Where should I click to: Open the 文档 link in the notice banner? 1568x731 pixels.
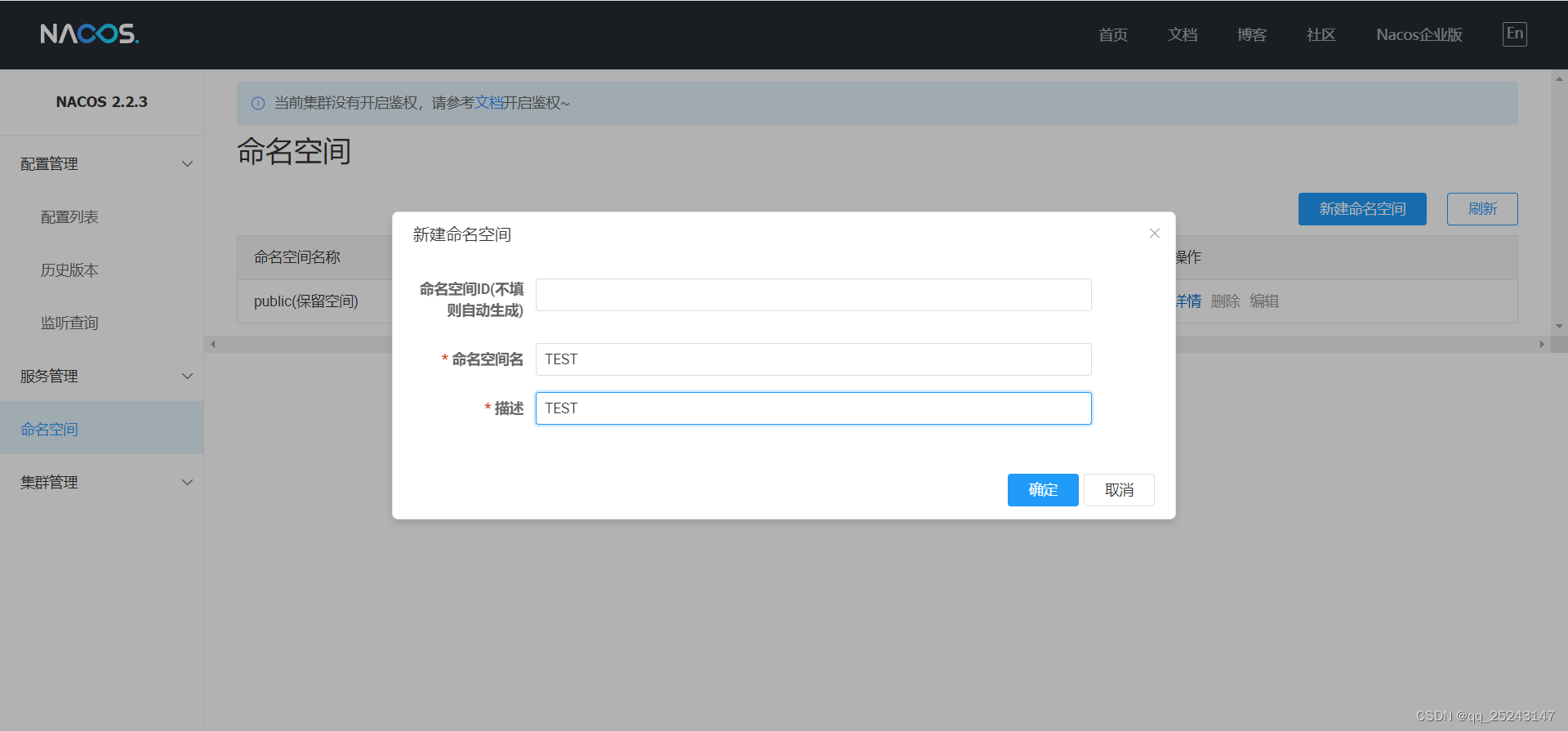[x=488, y=103]
